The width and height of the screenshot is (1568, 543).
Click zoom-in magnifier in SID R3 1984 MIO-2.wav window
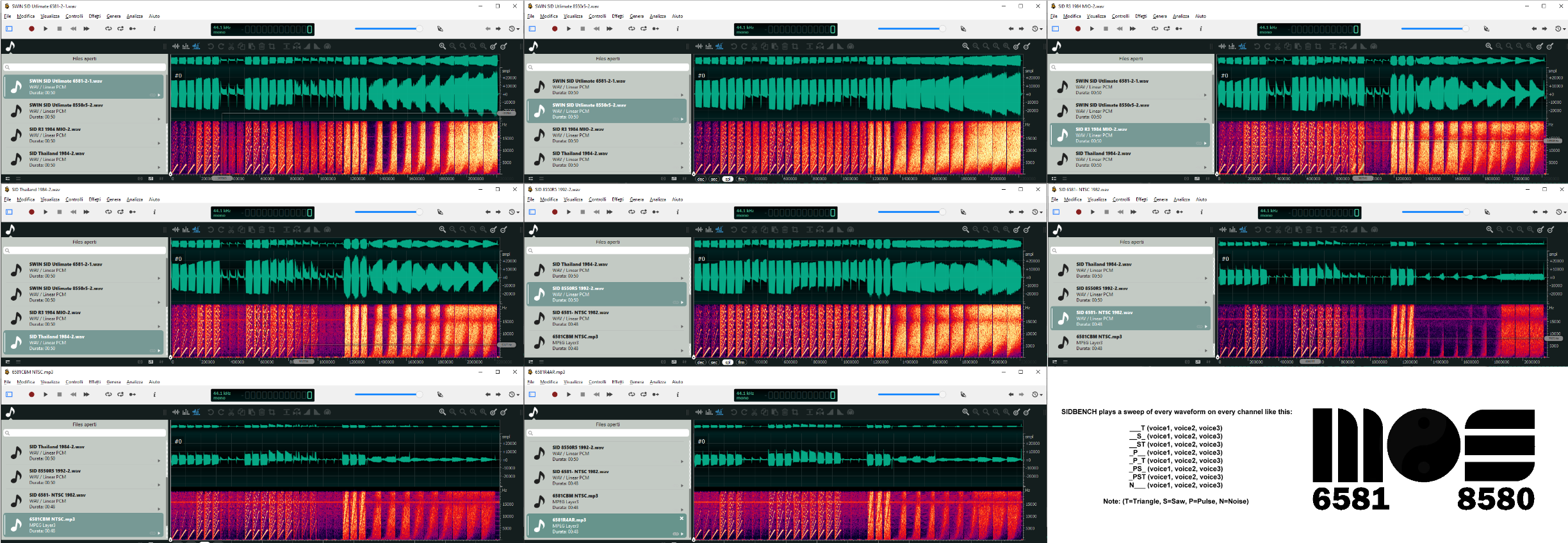[x=1489, y=47]
